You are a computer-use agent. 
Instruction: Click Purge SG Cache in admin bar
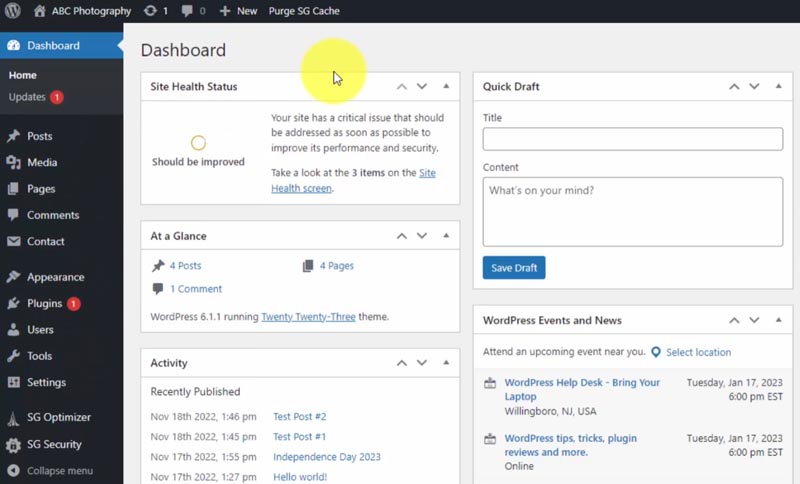[x=304, y=11]
